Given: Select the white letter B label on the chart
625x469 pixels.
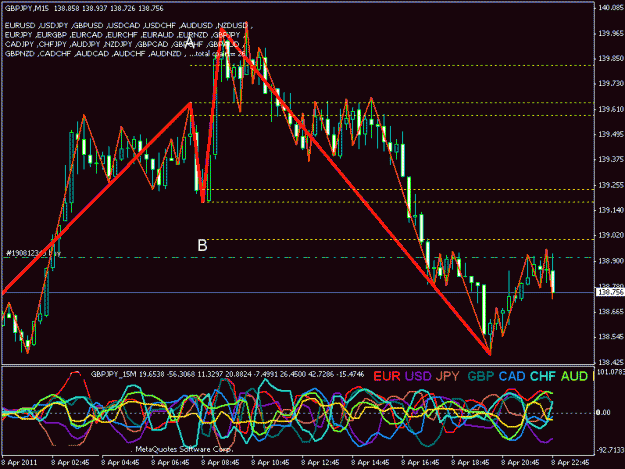Looking at the screenshot, I should pos(202,245).
